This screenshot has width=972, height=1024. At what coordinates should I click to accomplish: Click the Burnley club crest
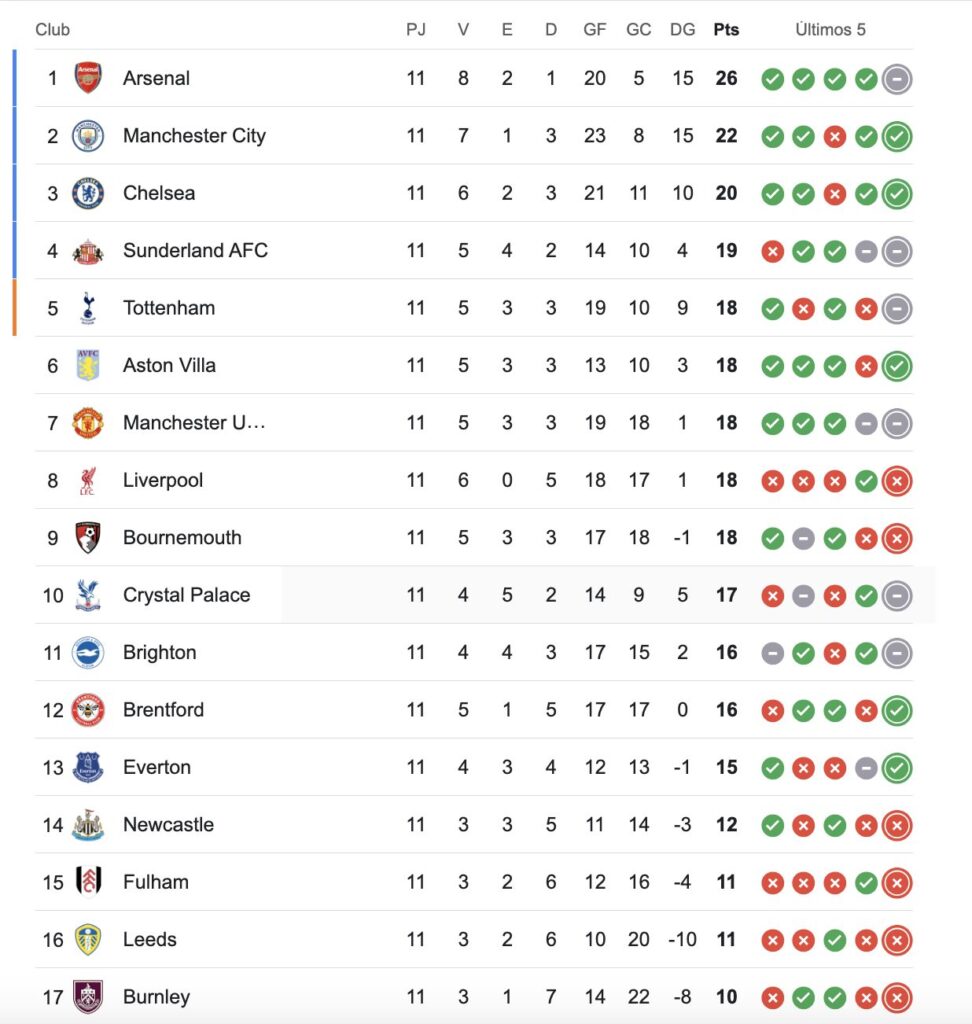88,998
